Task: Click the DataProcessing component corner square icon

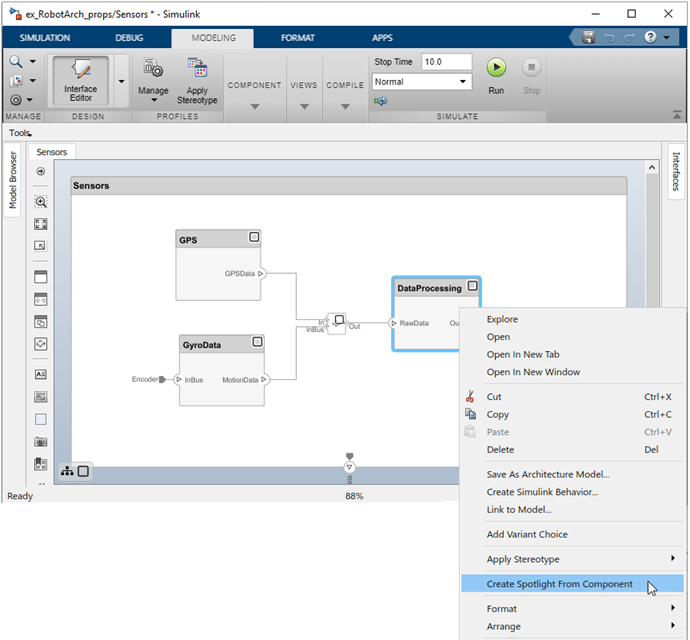Action: coord(472,286)
